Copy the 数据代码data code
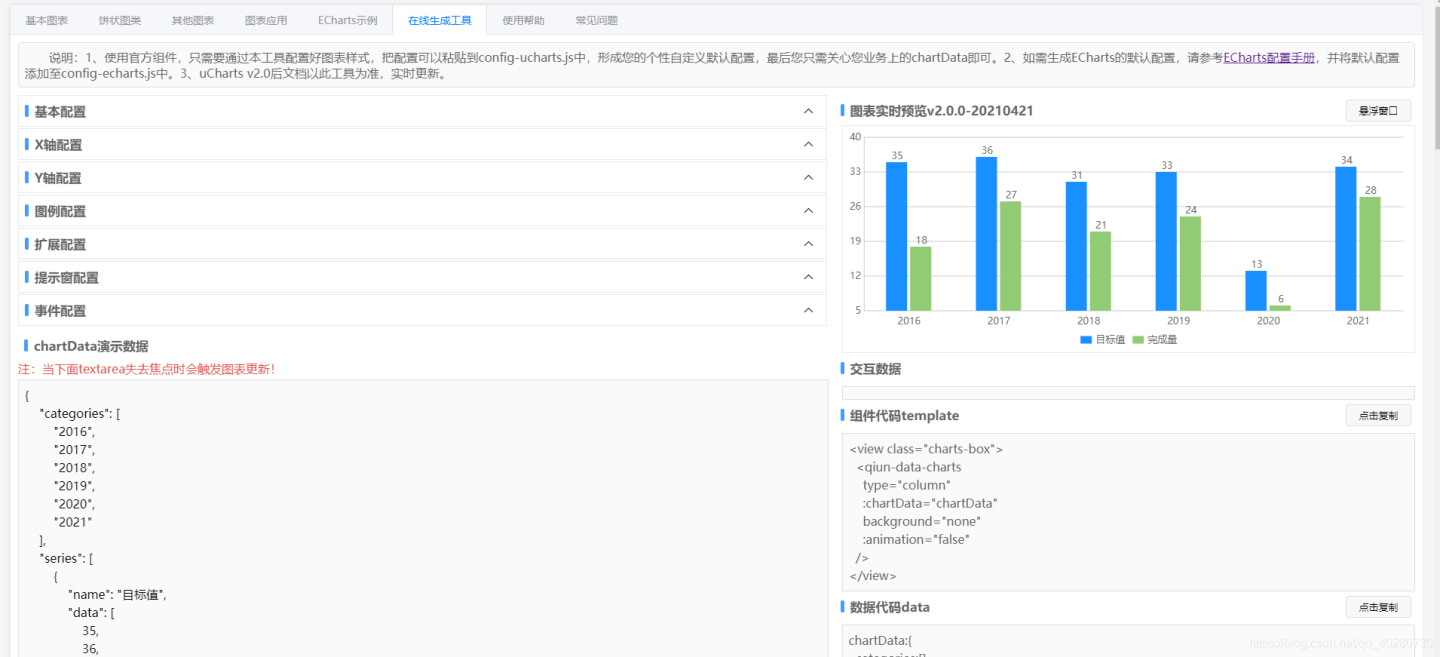This screenshot has height=657, width=1440. point(1377,606)
